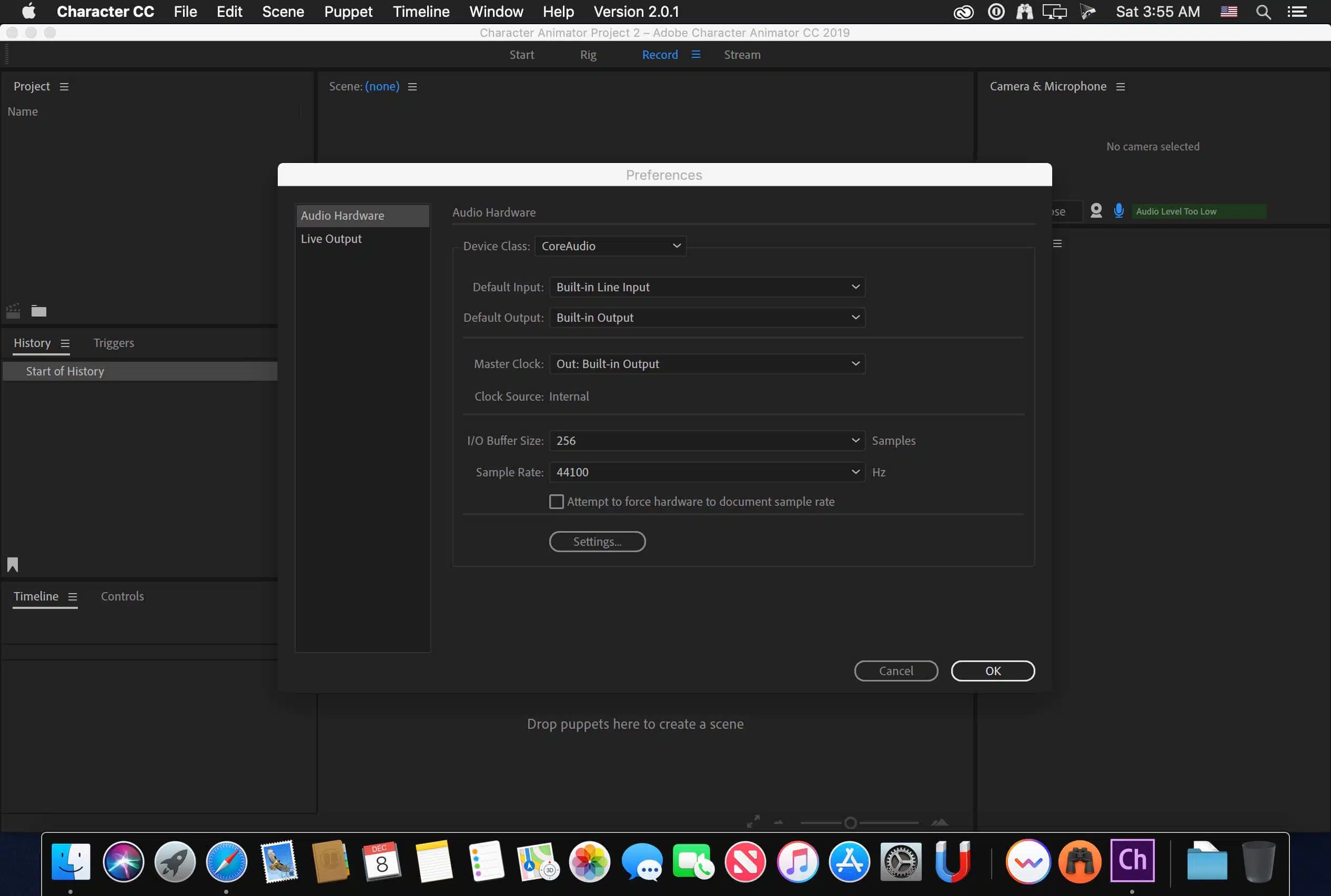Open the Project panel hamburger menu

[64, 87]
